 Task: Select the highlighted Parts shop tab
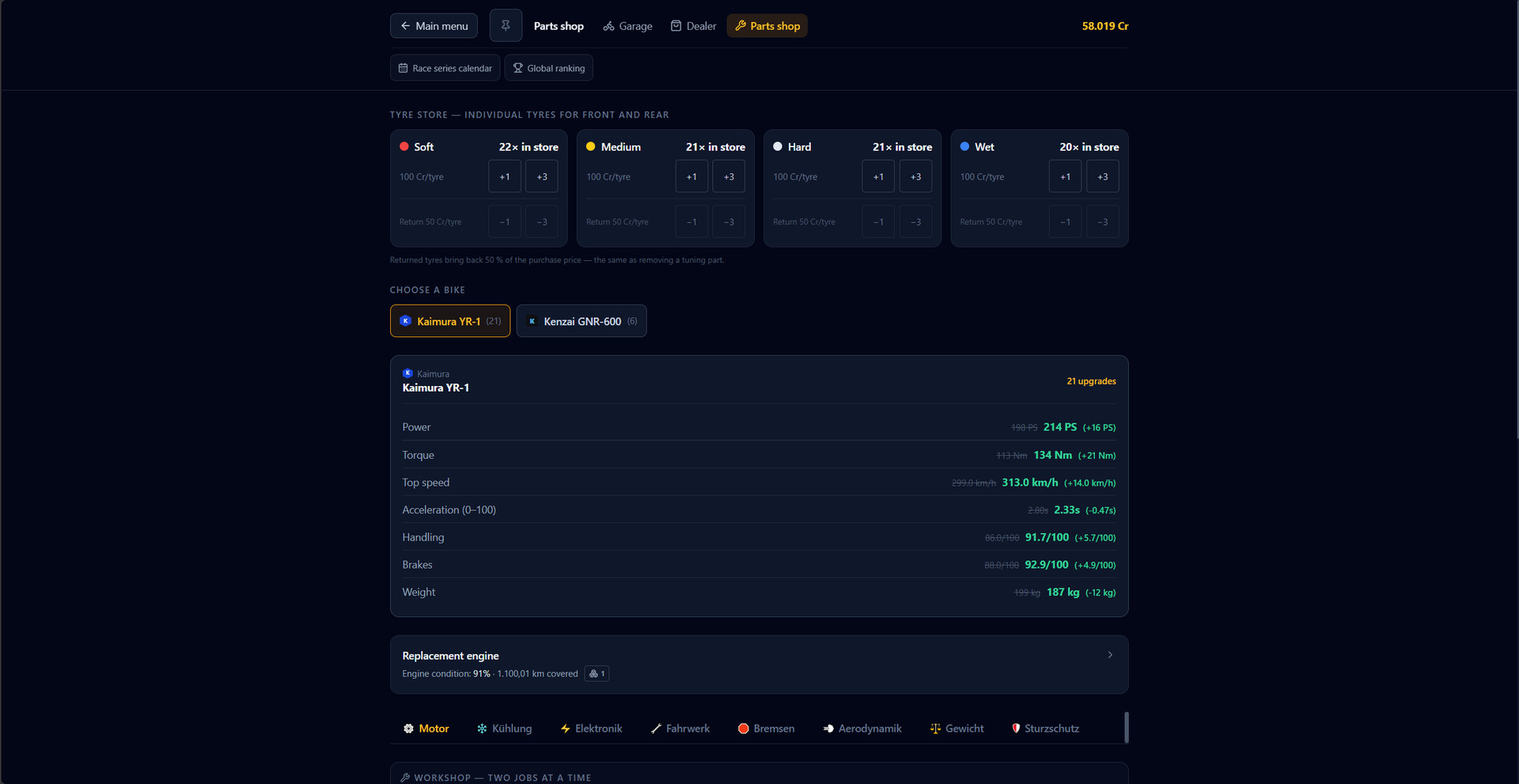click(x=767, y=26)
